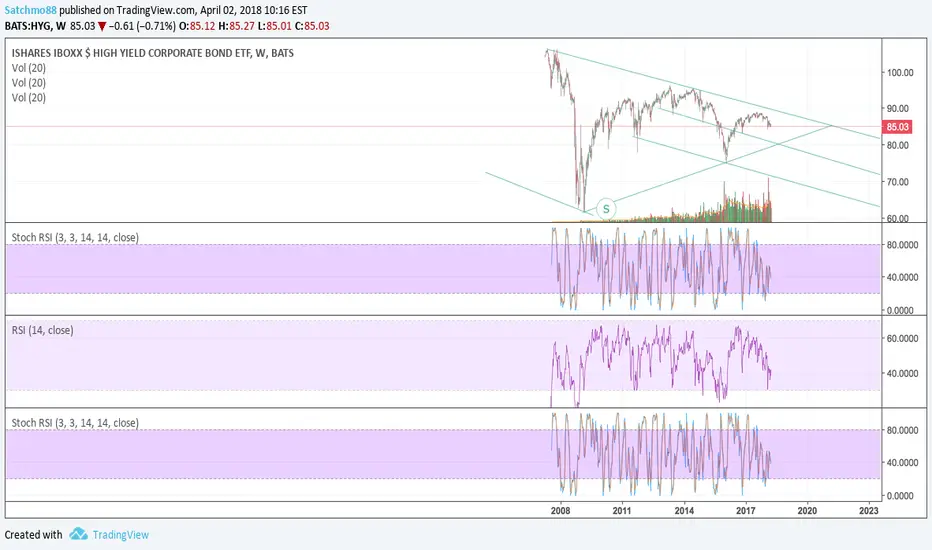Screen dimensions: 932x550
Task: Select the first Vol (20) indicator label
Action: coord(29,68)
